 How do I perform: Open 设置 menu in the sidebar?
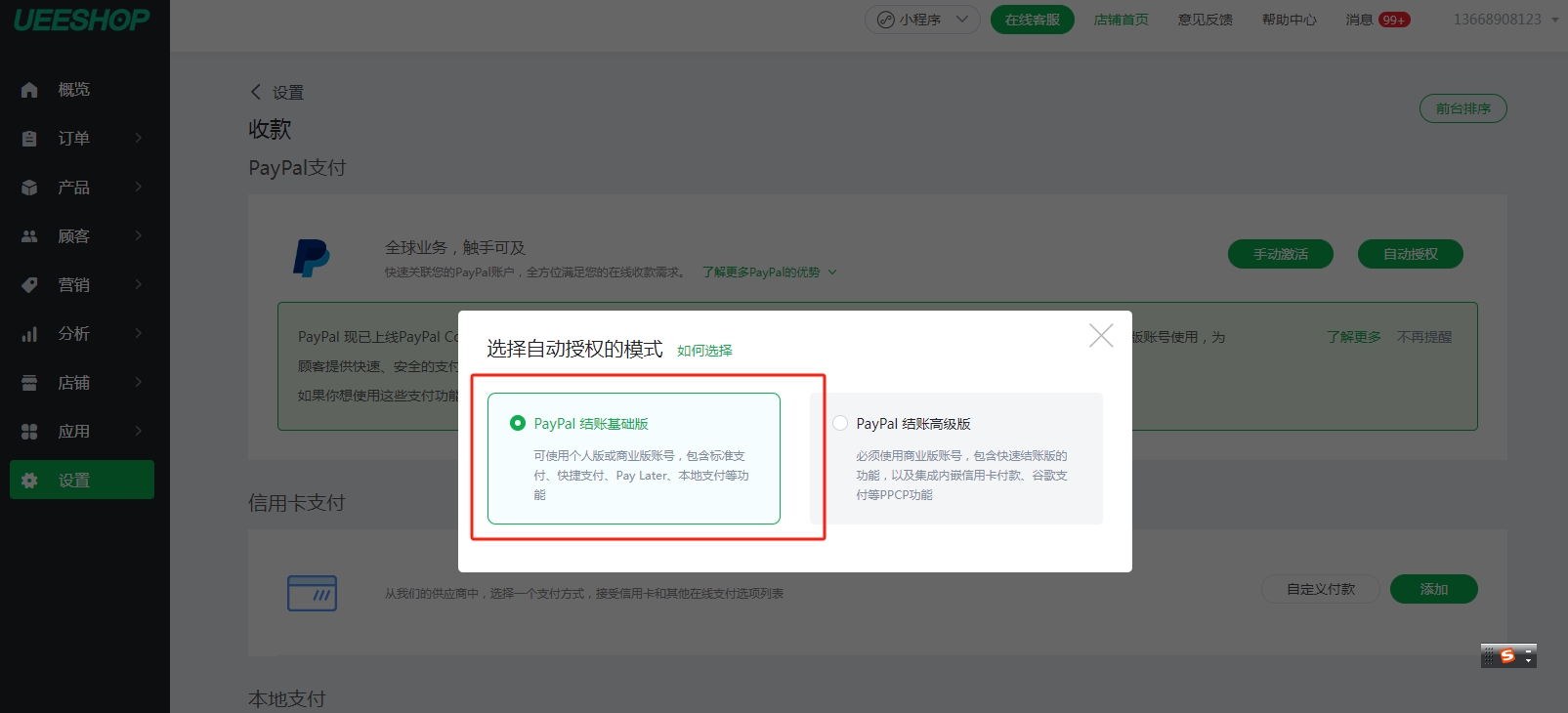pyautogui.click(x=82, y=480)
